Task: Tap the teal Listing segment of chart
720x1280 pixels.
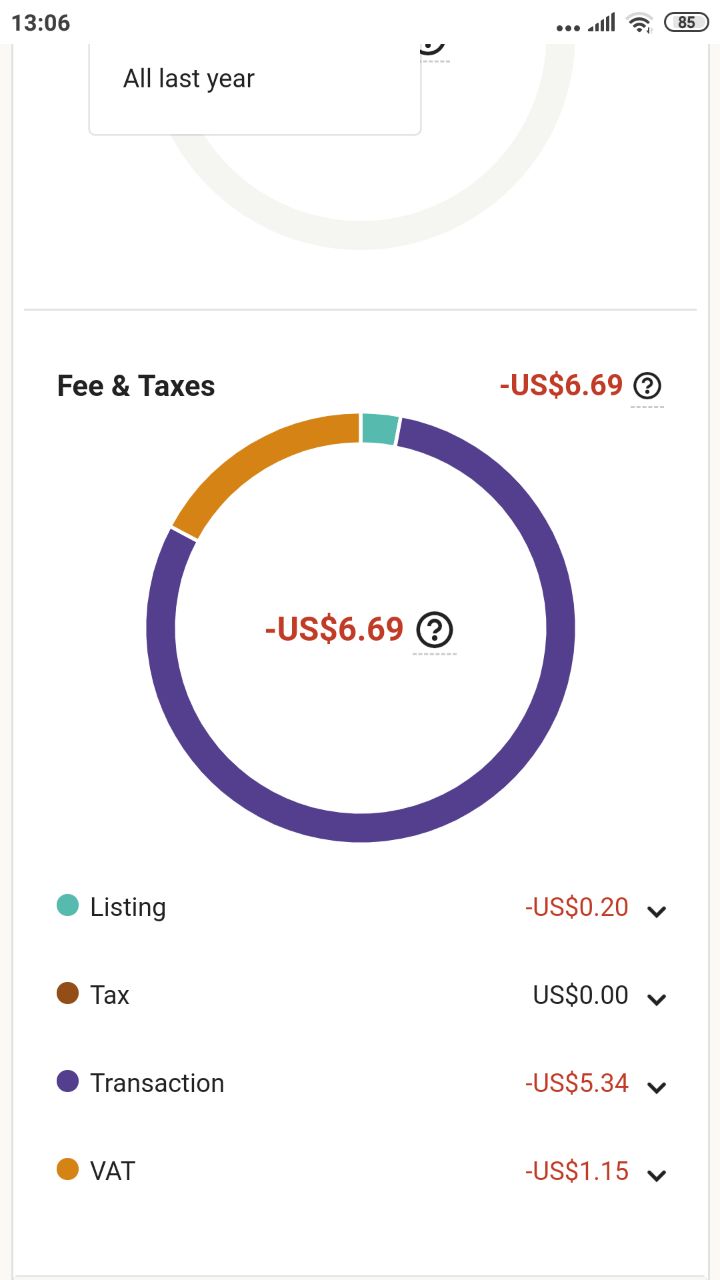Action: 380,428
